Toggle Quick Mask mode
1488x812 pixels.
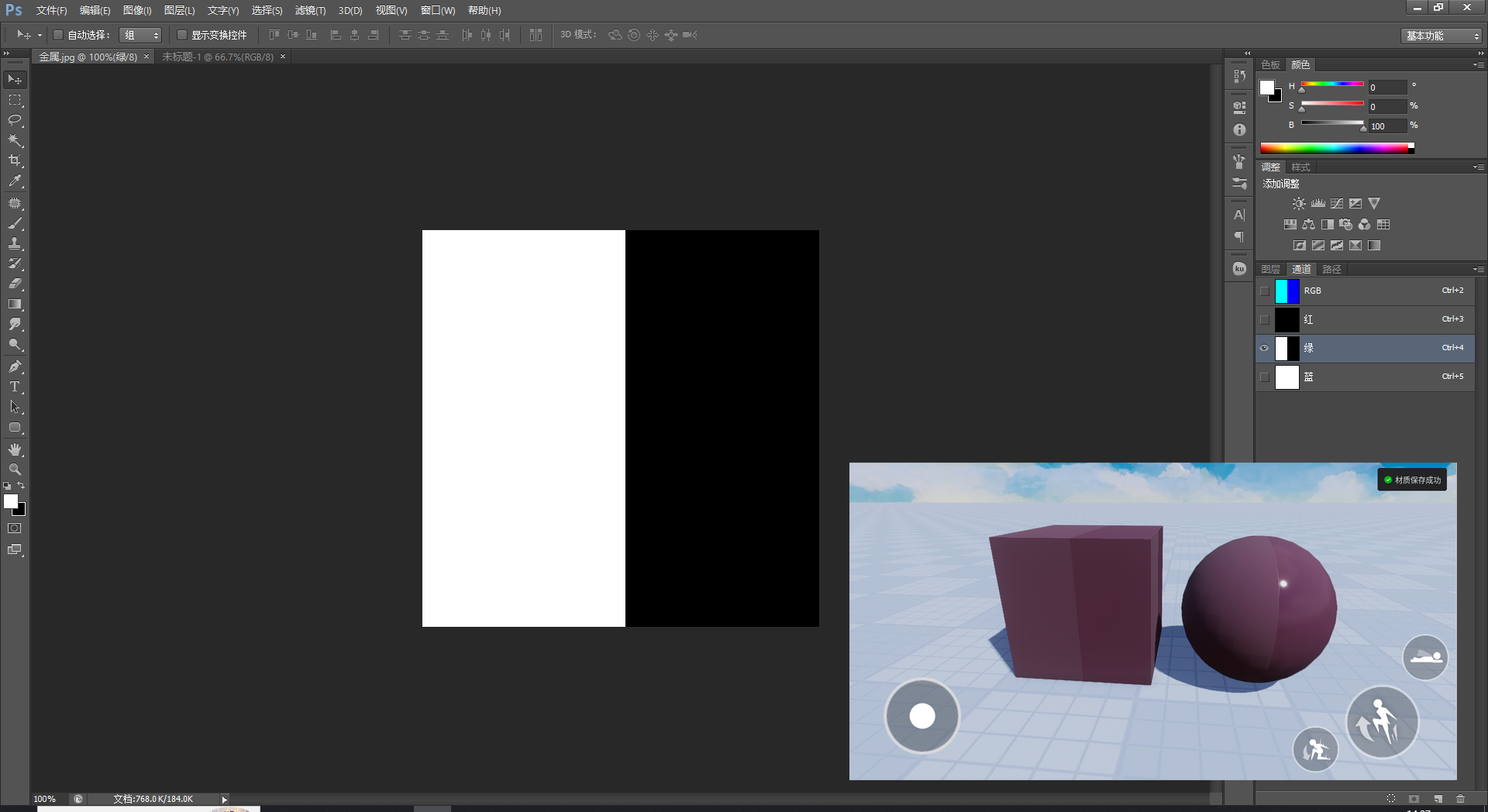pyautogui.click(x=15, y=528)
